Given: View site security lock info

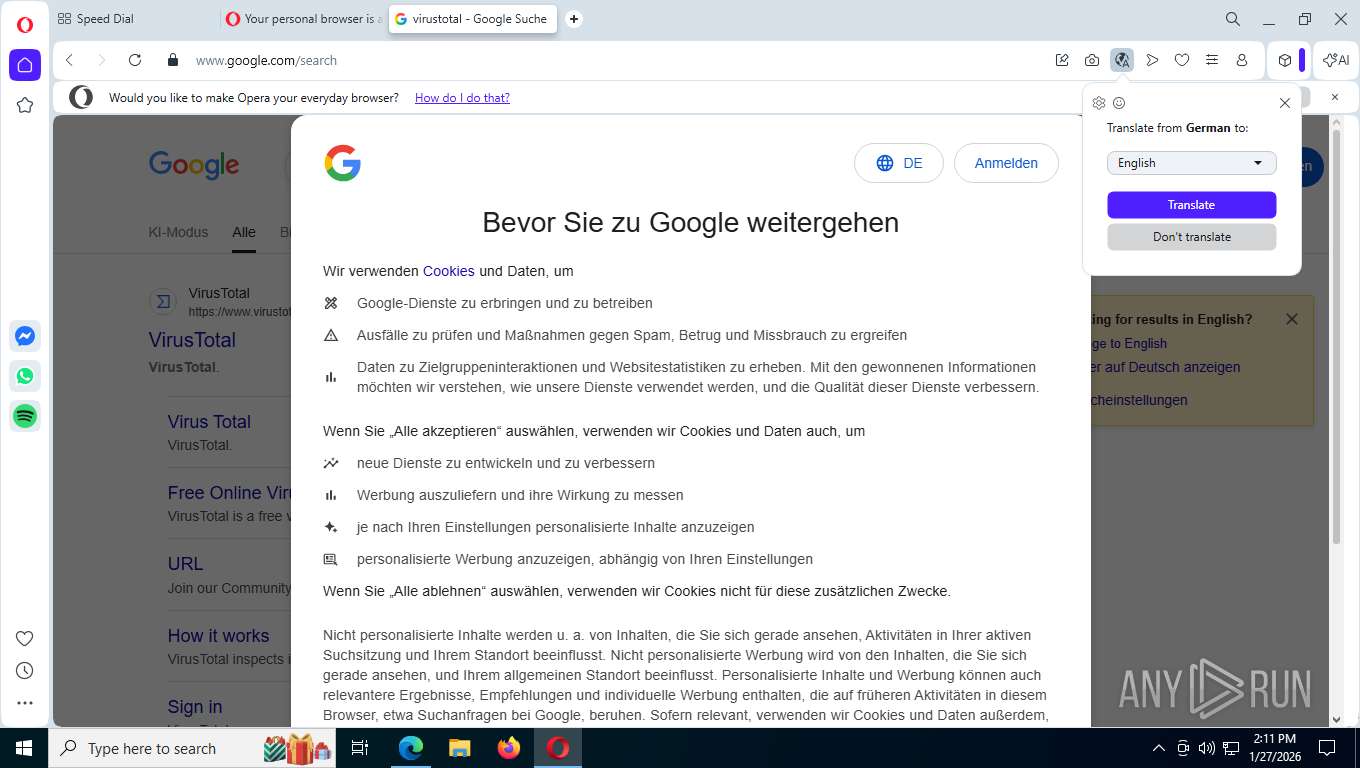Looking at the screenshot, I should 173,60.
